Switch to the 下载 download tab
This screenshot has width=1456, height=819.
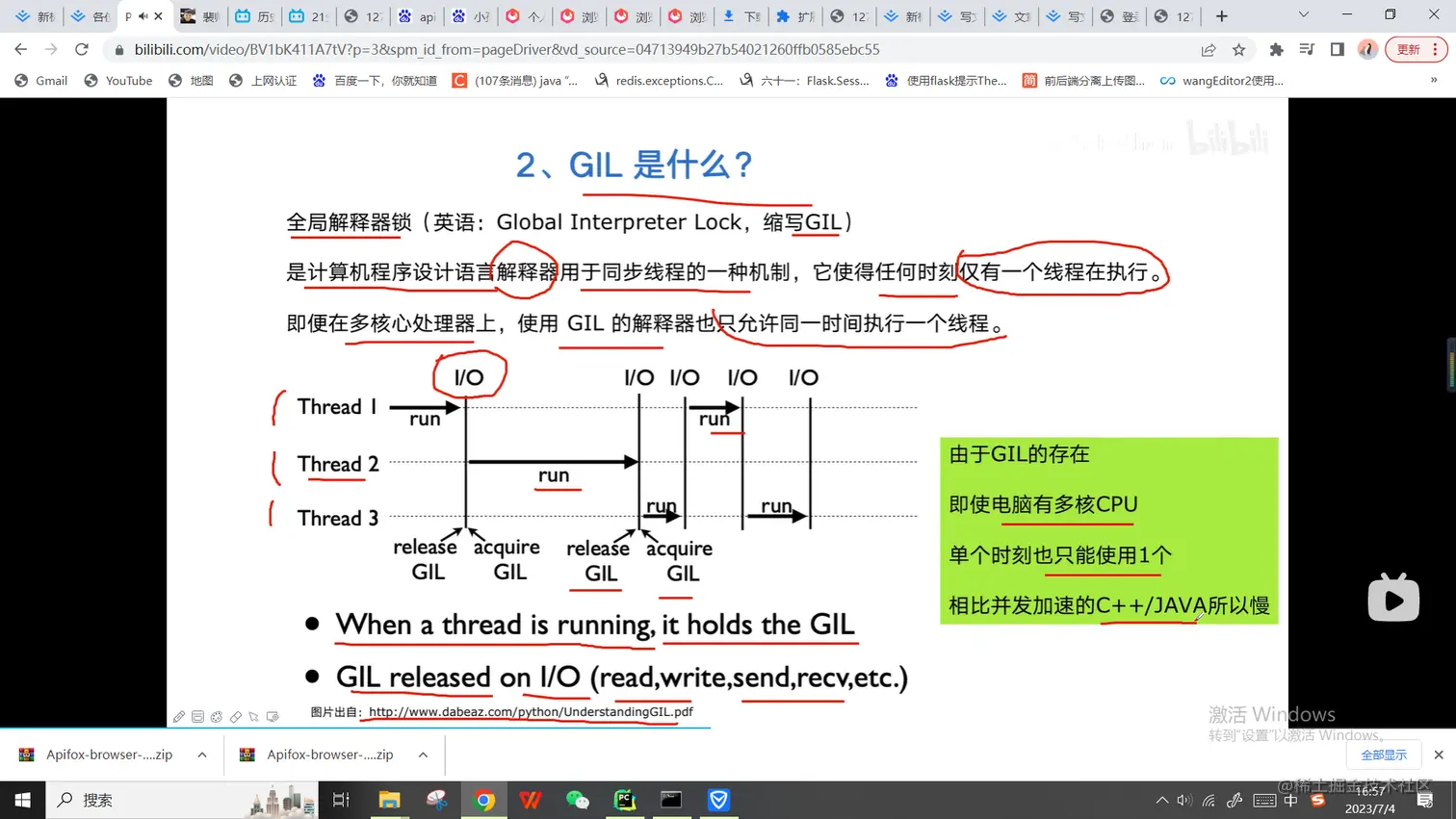[x=741, y=16]
